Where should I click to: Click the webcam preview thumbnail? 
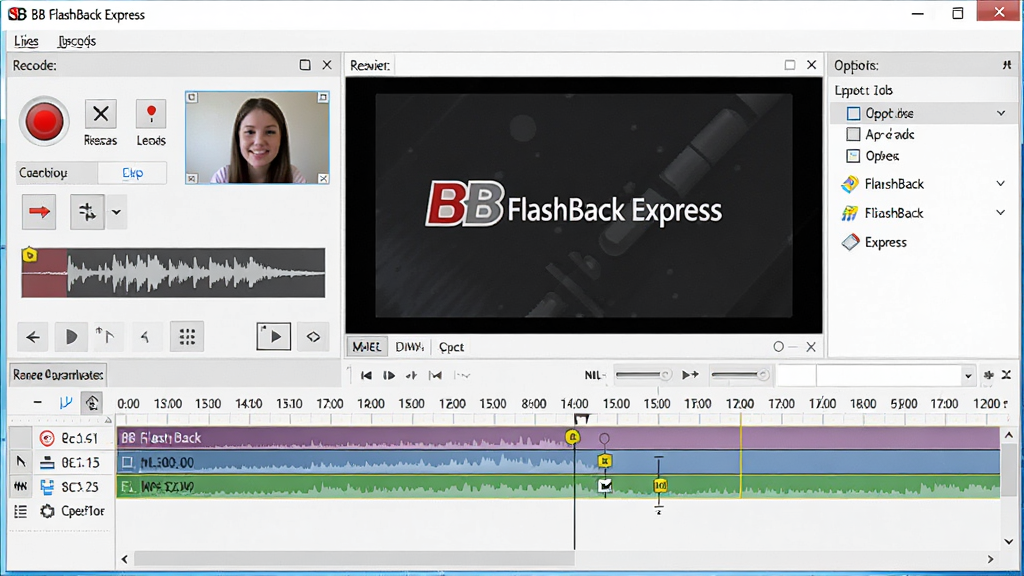click(257, 138)
